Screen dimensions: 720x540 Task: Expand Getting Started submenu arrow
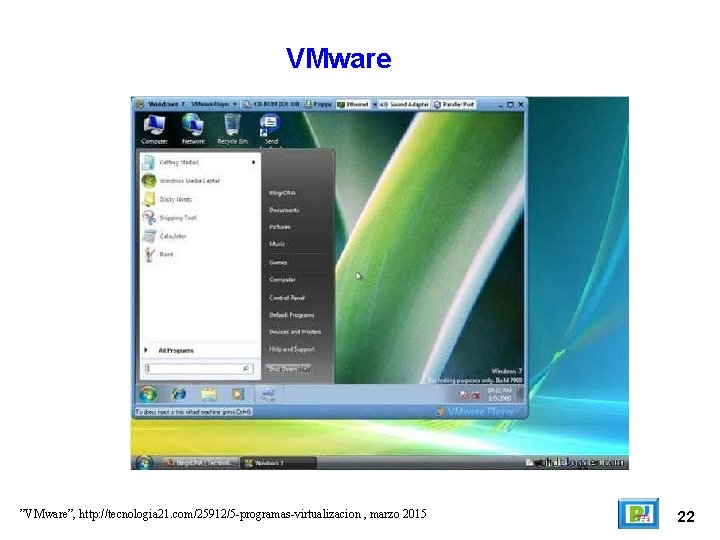(253, 162)
